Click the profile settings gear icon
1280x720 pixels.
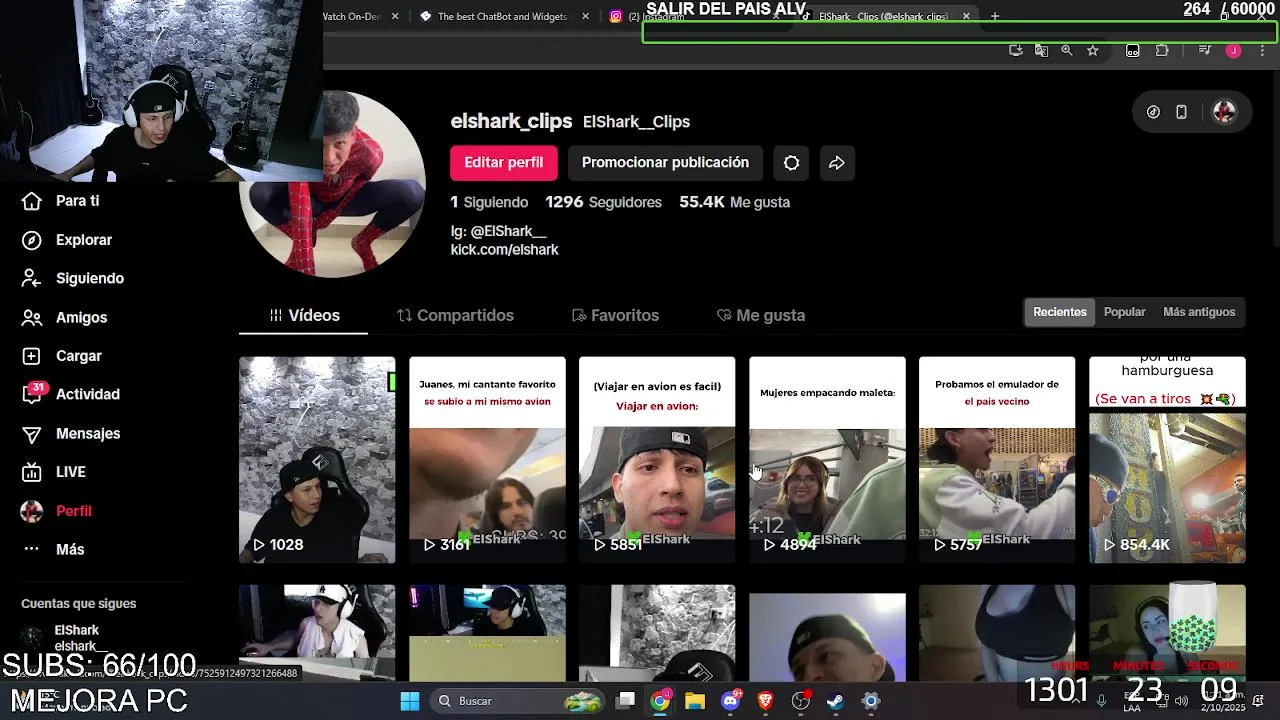tap(791, 163)
